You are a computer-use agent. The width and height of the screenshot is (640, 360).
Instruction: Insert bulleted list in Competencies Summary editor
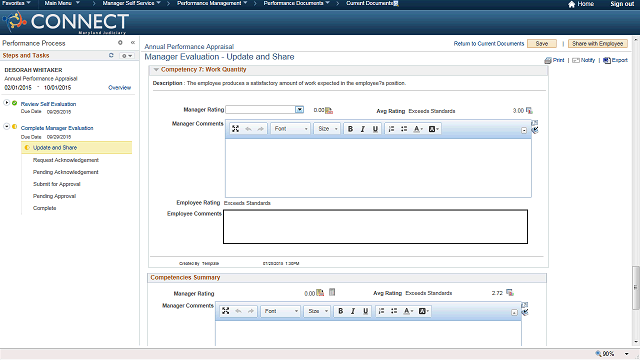394,311
